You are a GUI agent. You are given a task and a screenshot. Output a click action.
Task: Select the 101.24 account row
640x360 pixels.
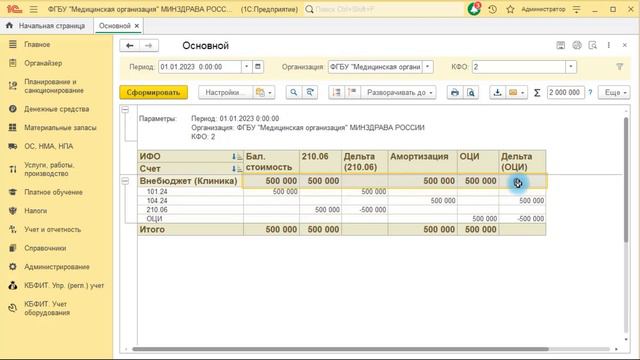pos(341,191)
